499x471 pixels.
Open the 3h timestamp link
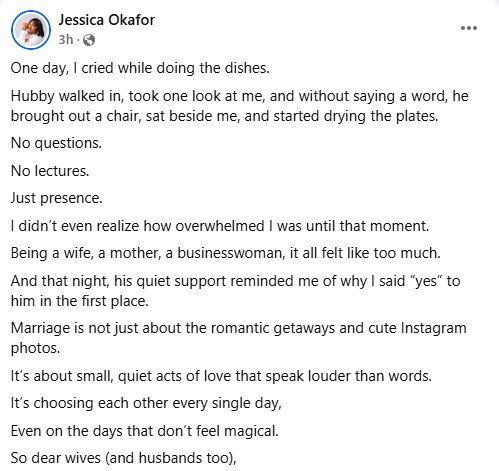[x=66, y=40]
